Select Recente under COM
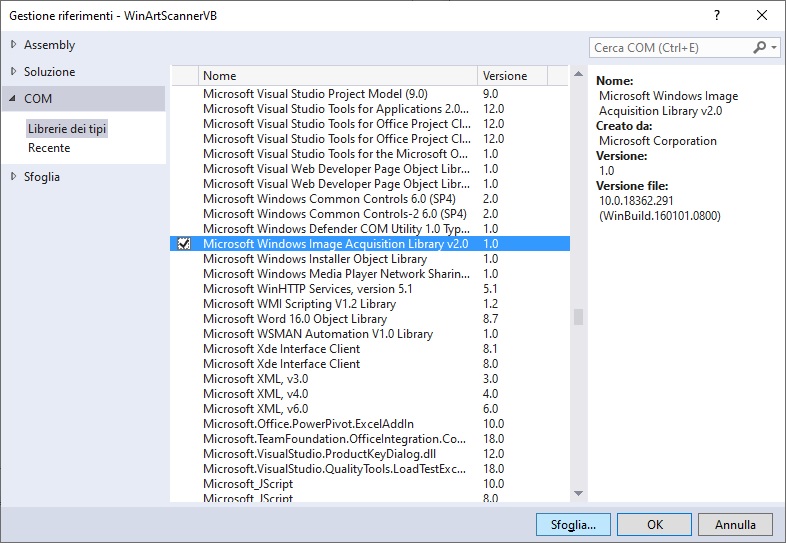Screen dimensions: 786x543 pyautogui.click(x=49, y=148)
